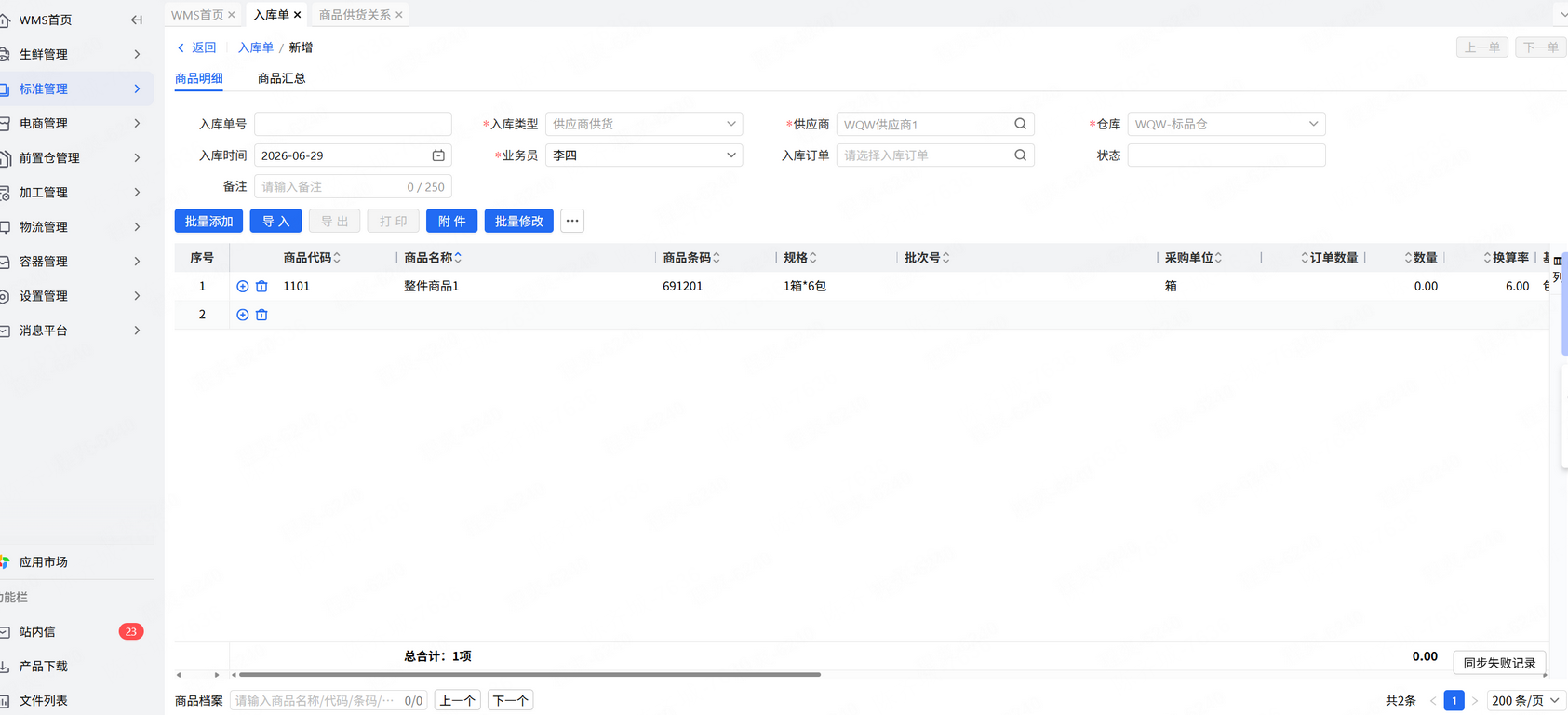Sort by 采购单位 column arrows

1218,258
